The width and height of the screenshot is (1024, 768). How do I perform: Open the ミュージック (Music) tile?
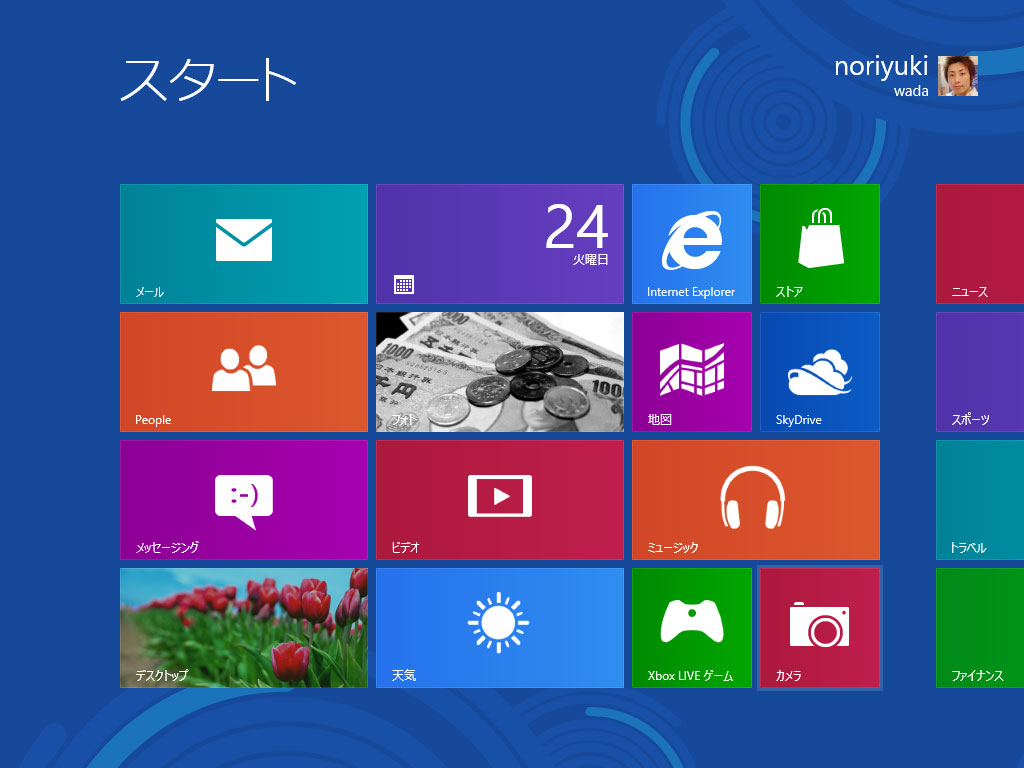(x=756, y=500)
